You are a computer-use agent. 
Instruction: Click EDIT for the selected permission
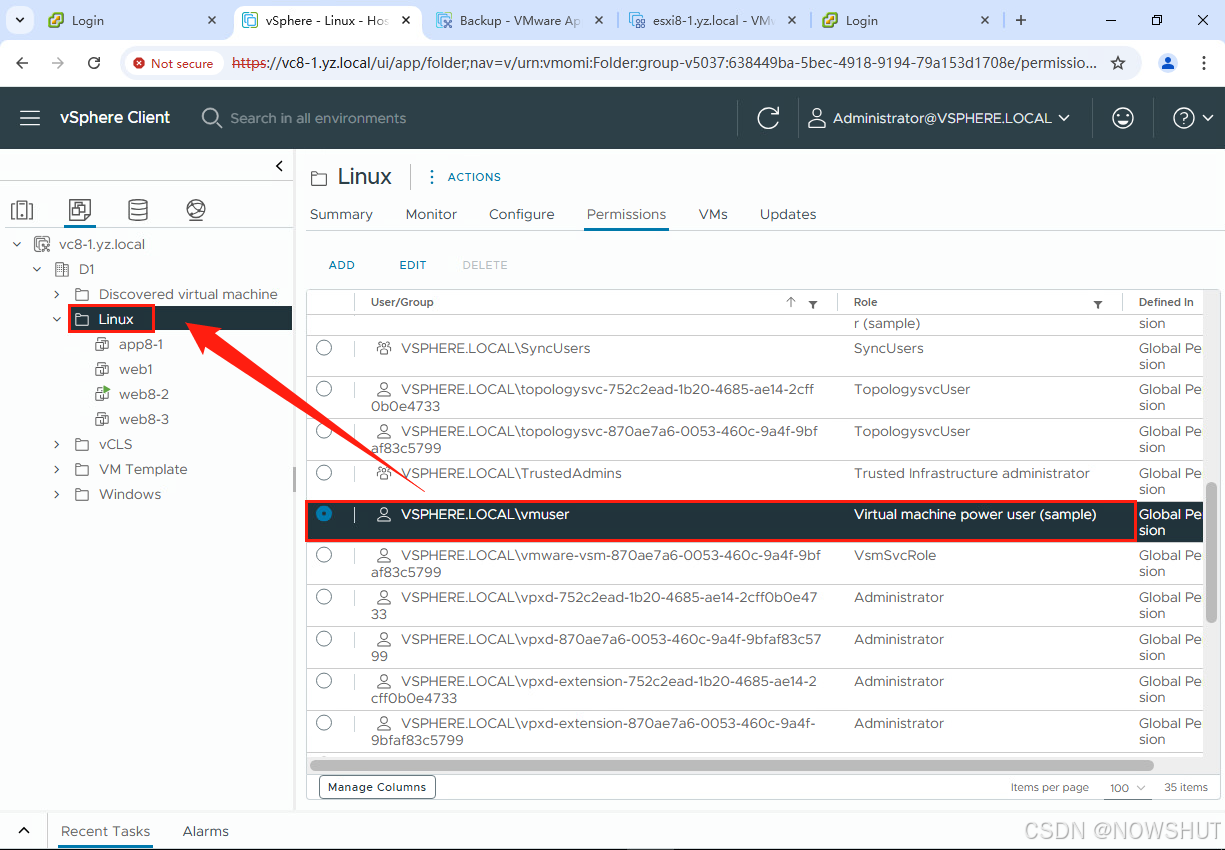coord(413,265)
